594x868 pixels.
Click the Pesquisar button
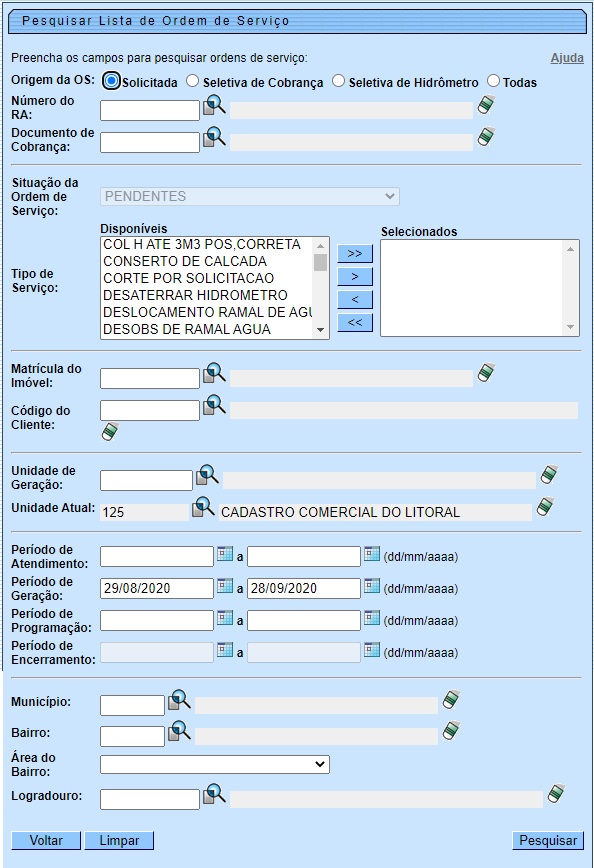pyautogui.click(x=548, y=840)
